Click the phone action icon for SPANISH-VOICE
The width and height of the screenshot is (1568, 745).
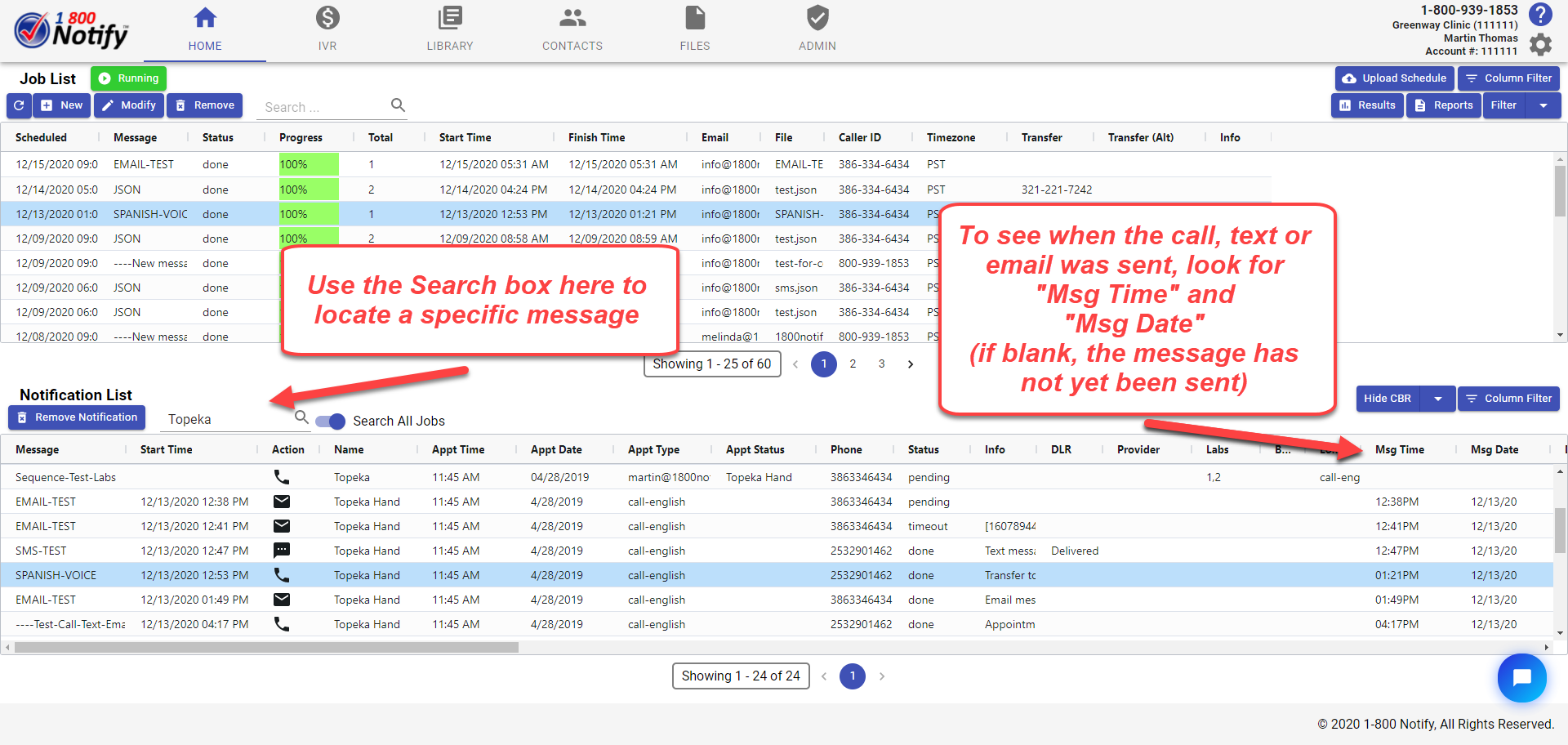[x=282, y=575]
